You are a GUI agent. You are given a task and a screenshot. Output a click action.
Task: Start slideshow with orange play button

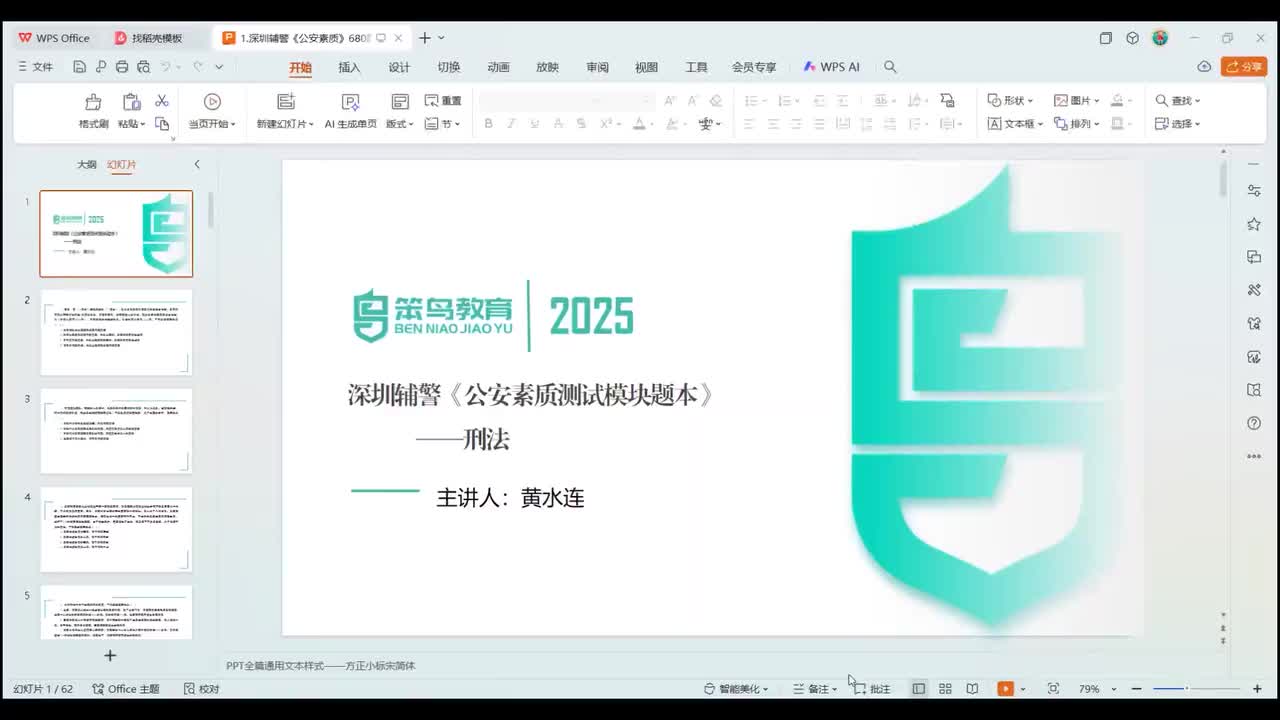(1005, 689)
